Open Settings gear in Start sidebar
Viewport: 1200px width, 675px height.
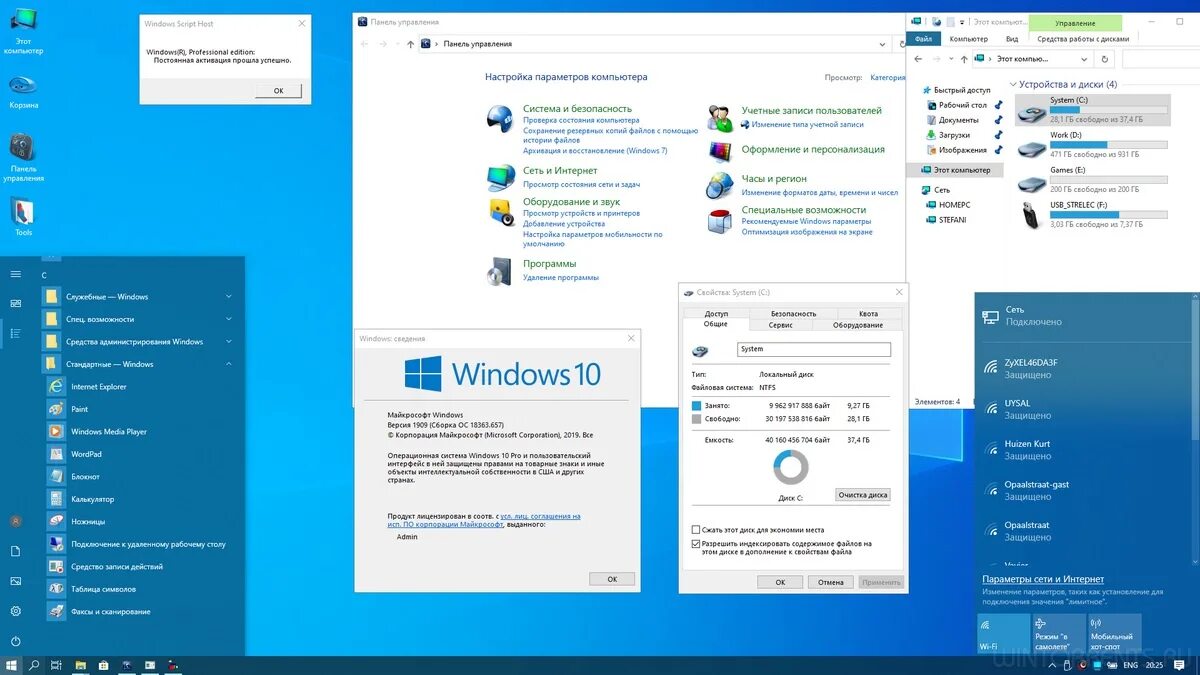tap(15, 611)
